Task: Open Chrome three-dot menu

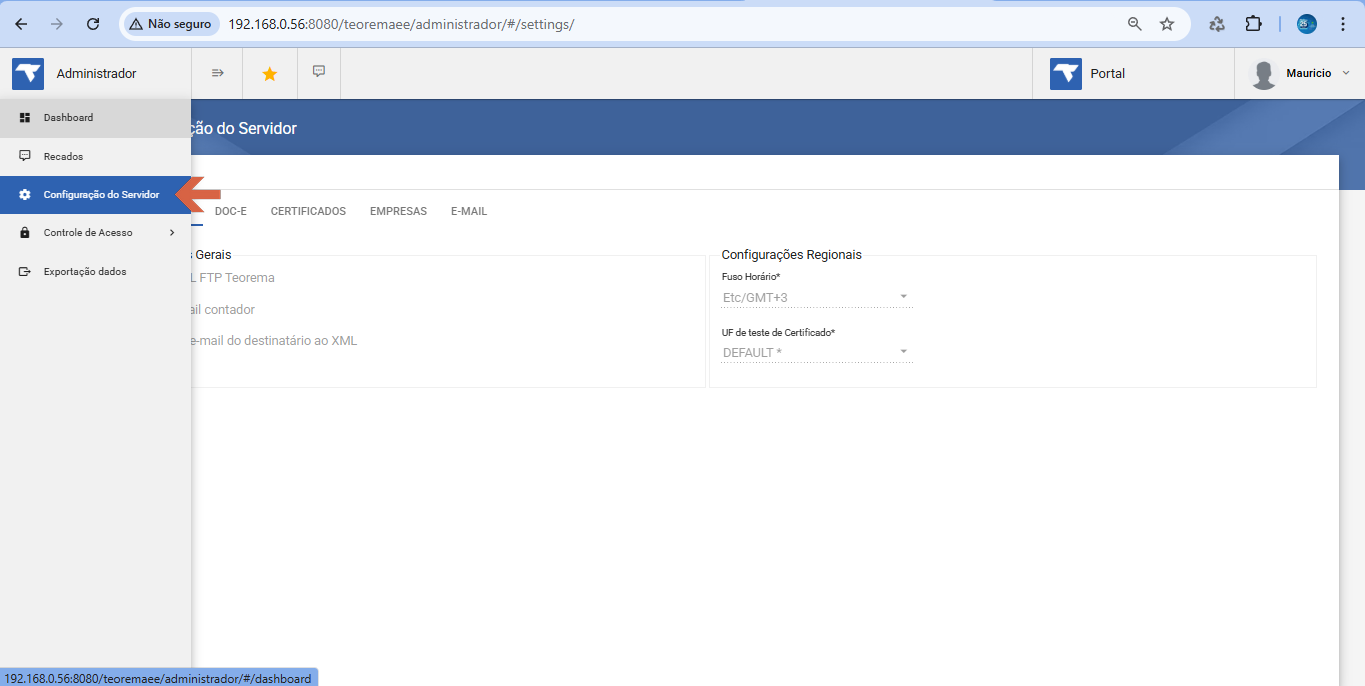Action: coord(1343,24)
